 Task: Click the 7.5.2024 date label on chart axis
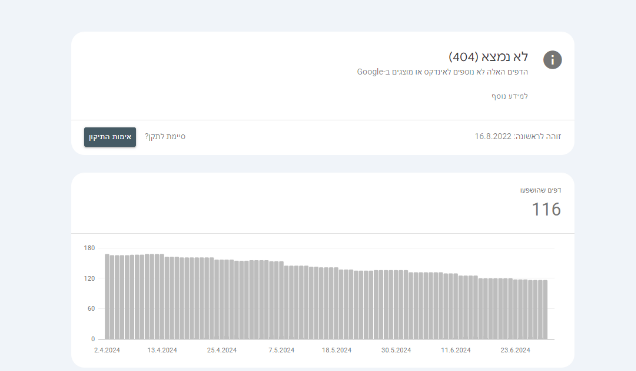point(281,350)
